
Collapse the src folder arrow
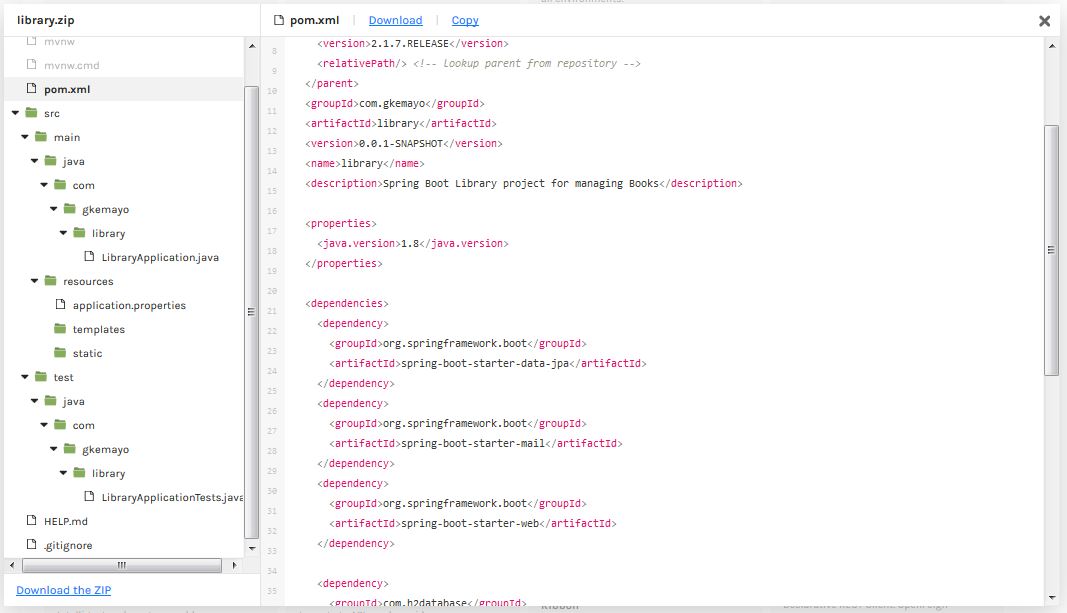pos(15,113)
